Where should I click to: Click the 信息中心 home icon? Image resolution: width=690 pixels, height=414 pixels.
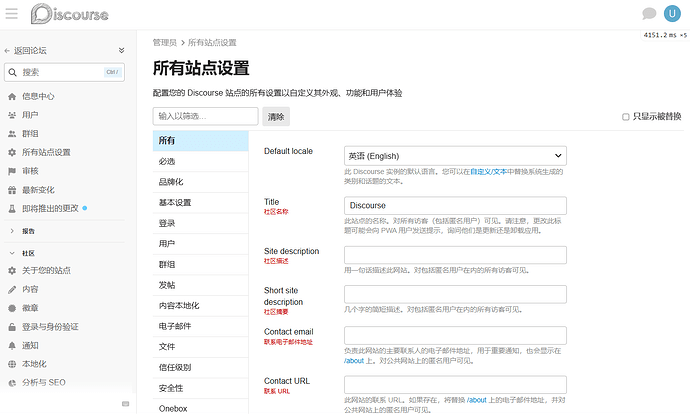[x=12, y=96]
